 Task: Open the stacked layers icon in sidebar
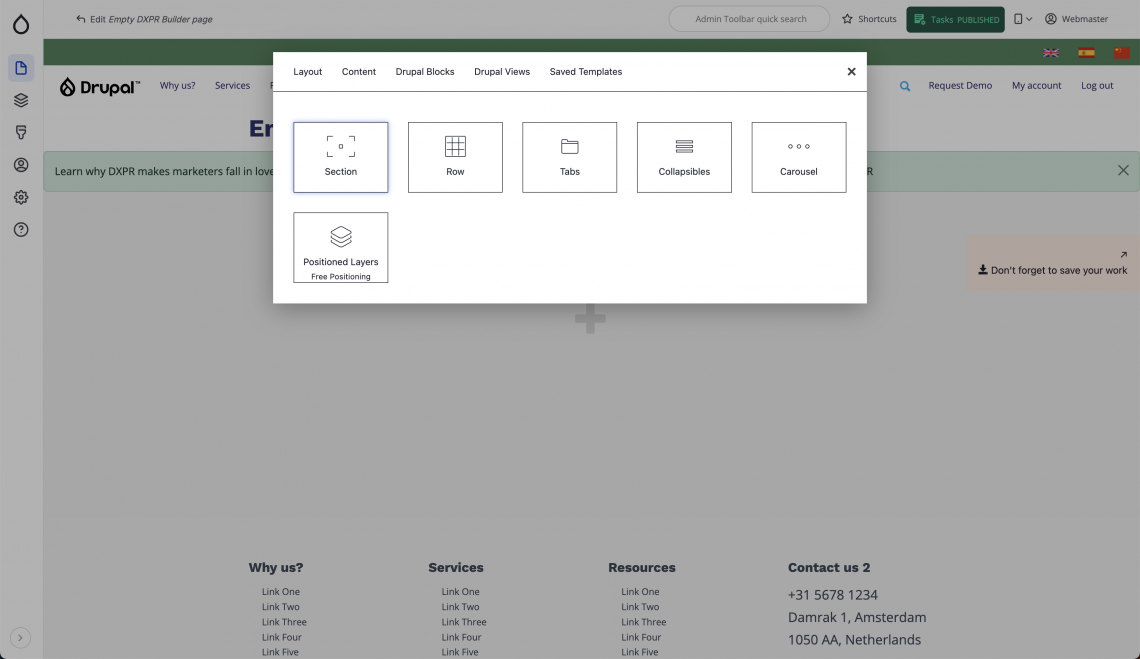point(21,100)
